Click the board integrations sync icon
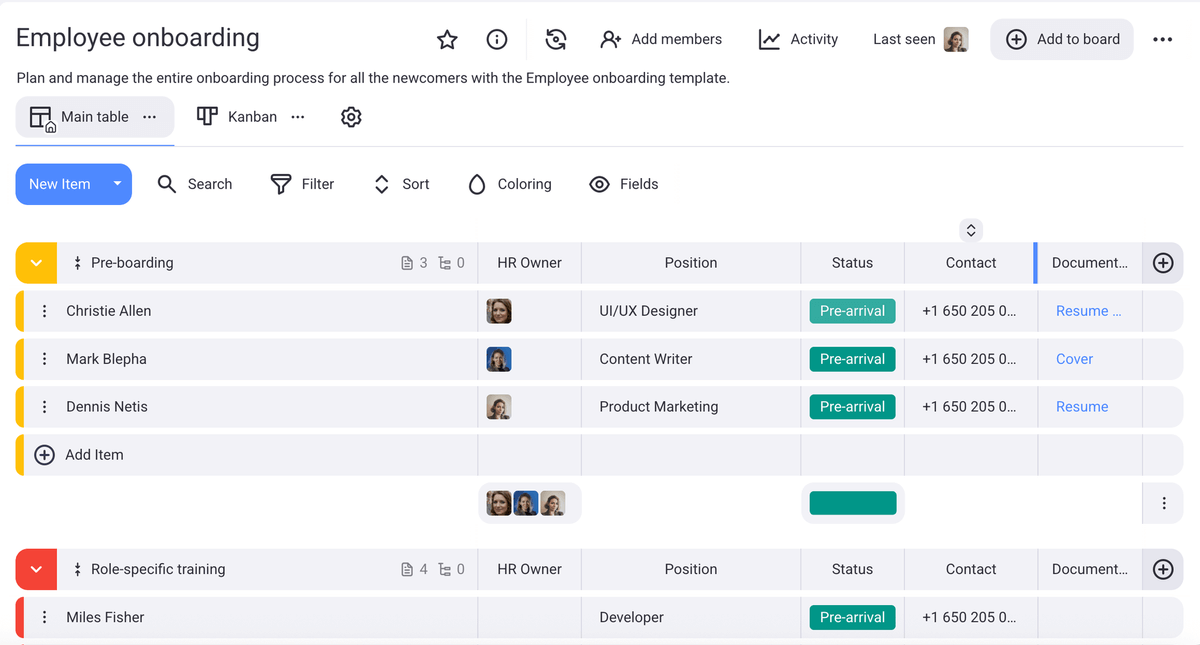The height and width of the screenshot is (645, 1200). click(x=556, y=40)
